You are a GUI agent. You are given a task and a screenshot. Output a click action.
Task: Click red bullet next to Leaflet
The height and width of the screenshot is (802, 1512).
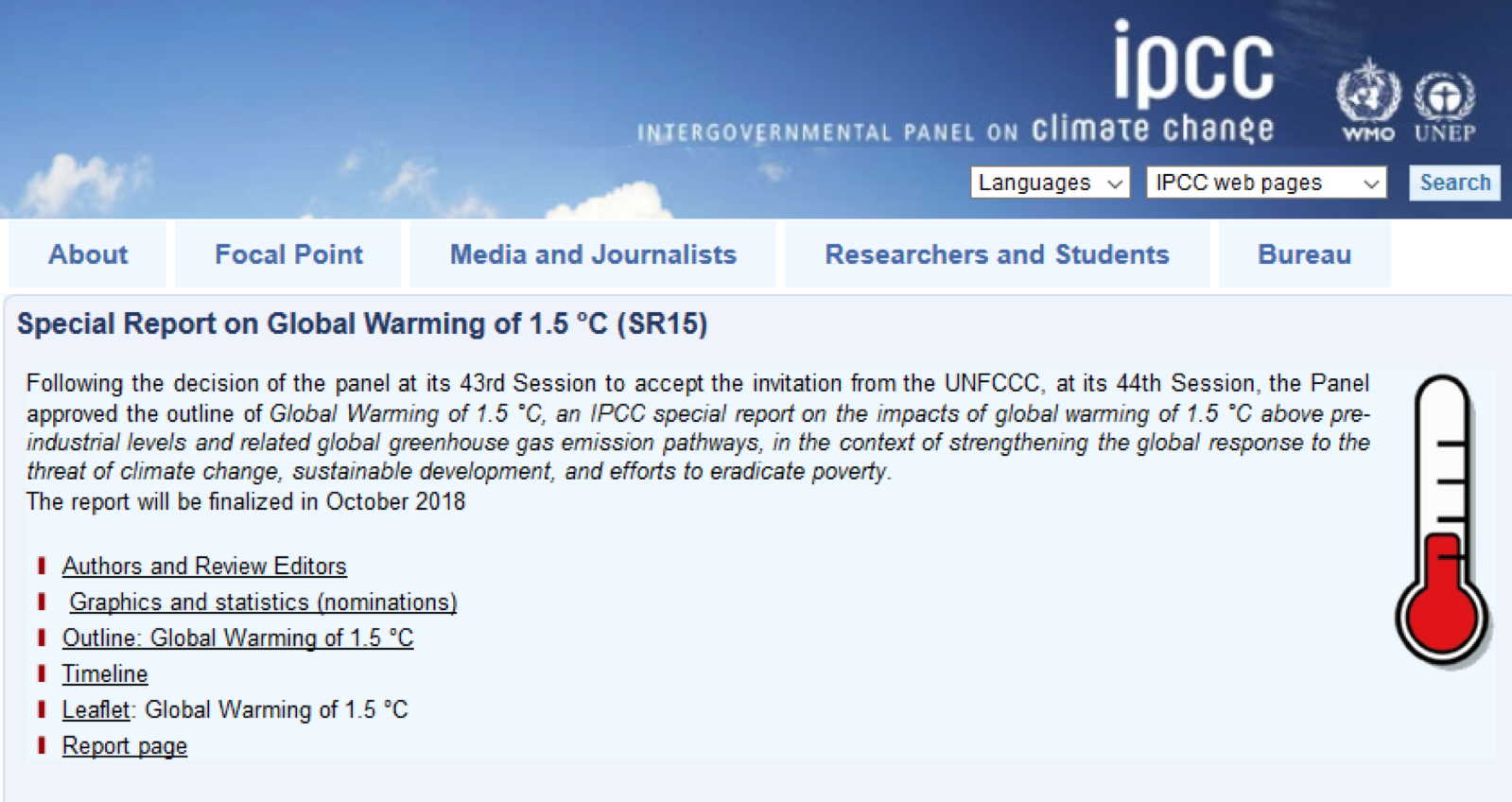point(42,709)
